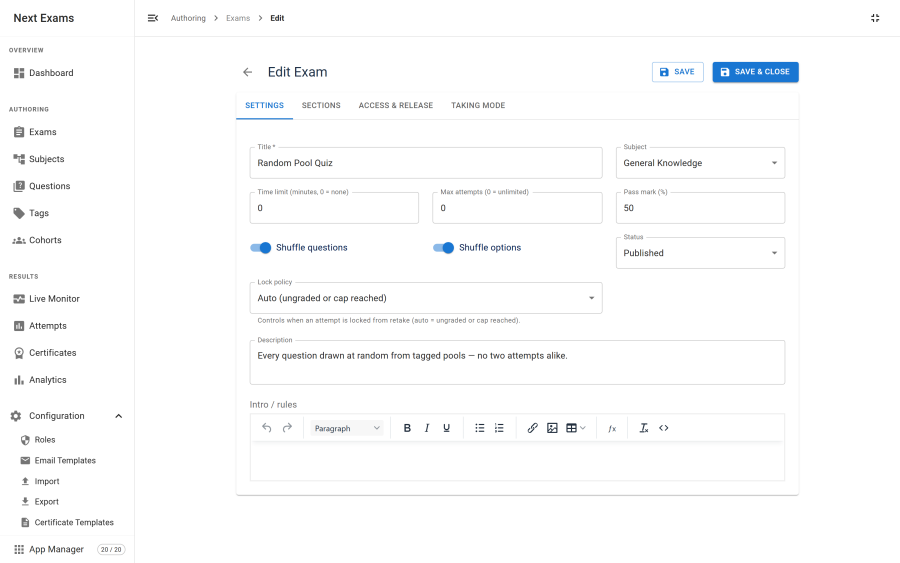Click the Time limit field
Image resolution: width=900 pixels, height=563 pixels.
[x=334, y=208]
